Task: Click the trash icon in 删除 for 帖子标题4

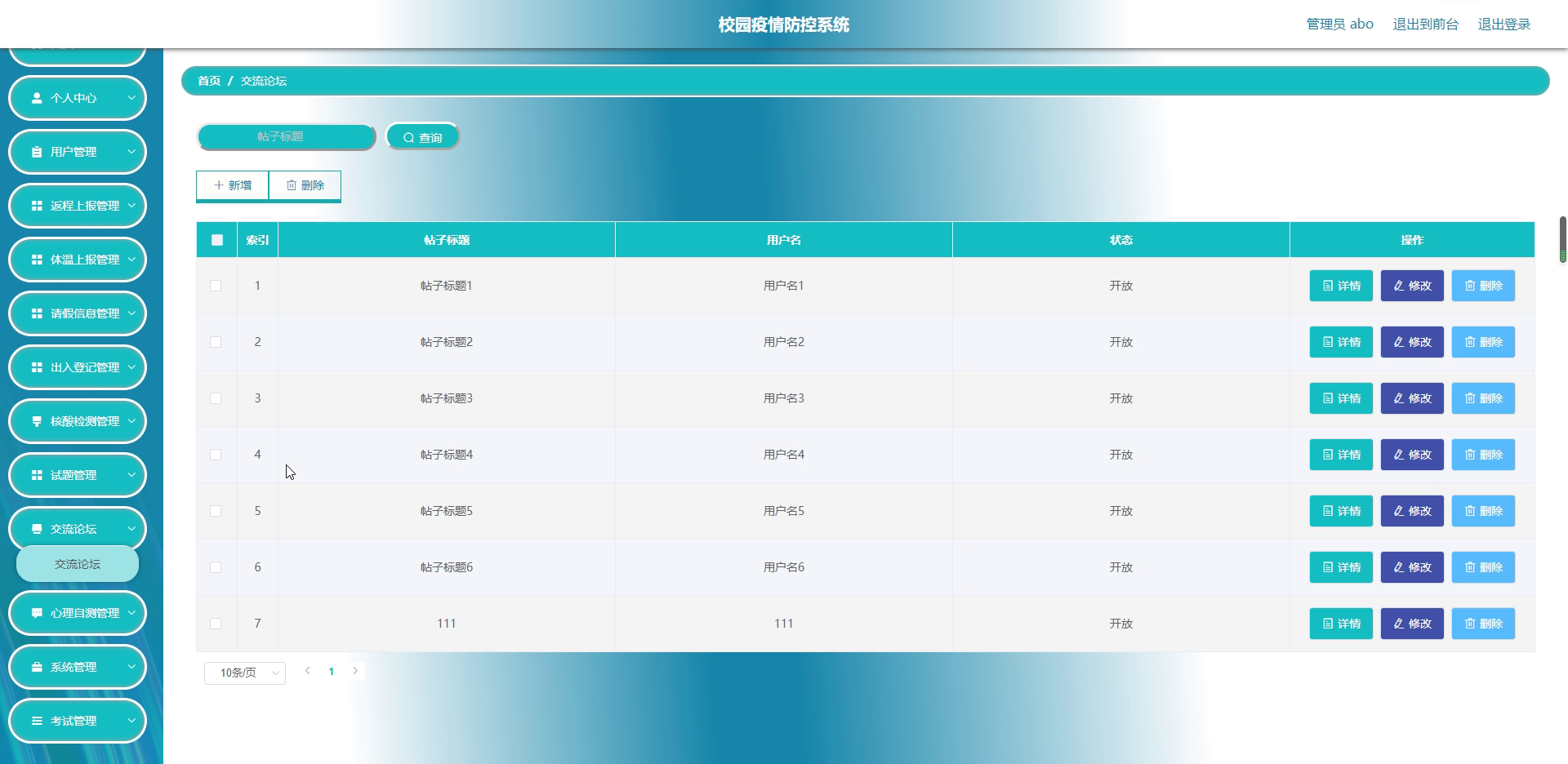Action: 1470,455
